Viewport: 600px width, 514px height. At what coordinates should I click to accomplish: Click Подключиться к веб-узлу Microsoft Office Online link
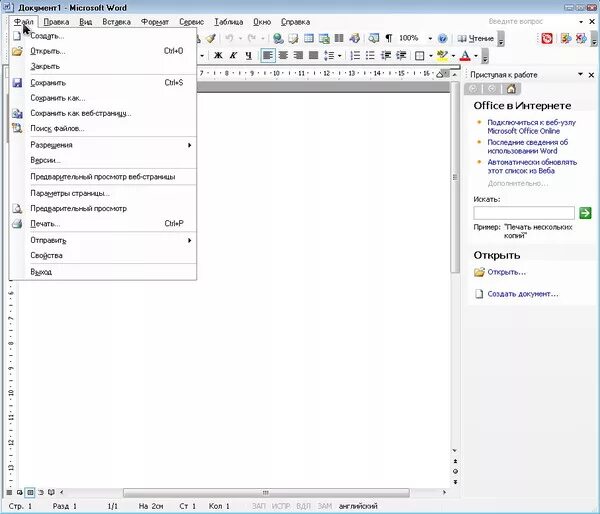(x=531, y=127)
